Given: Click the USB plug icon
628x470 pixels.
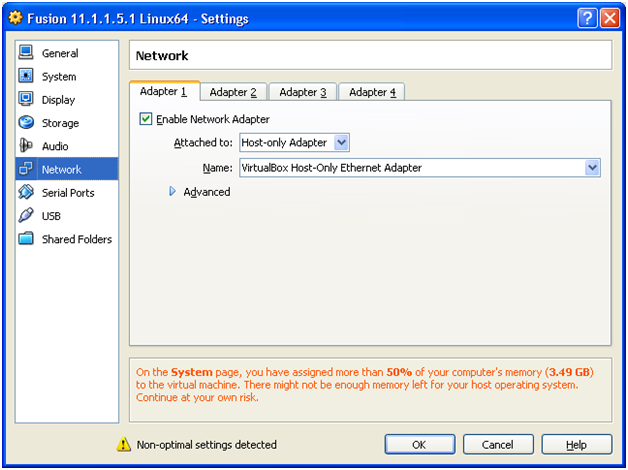Looking at the screenshot, I should click(x=26, y=215).
